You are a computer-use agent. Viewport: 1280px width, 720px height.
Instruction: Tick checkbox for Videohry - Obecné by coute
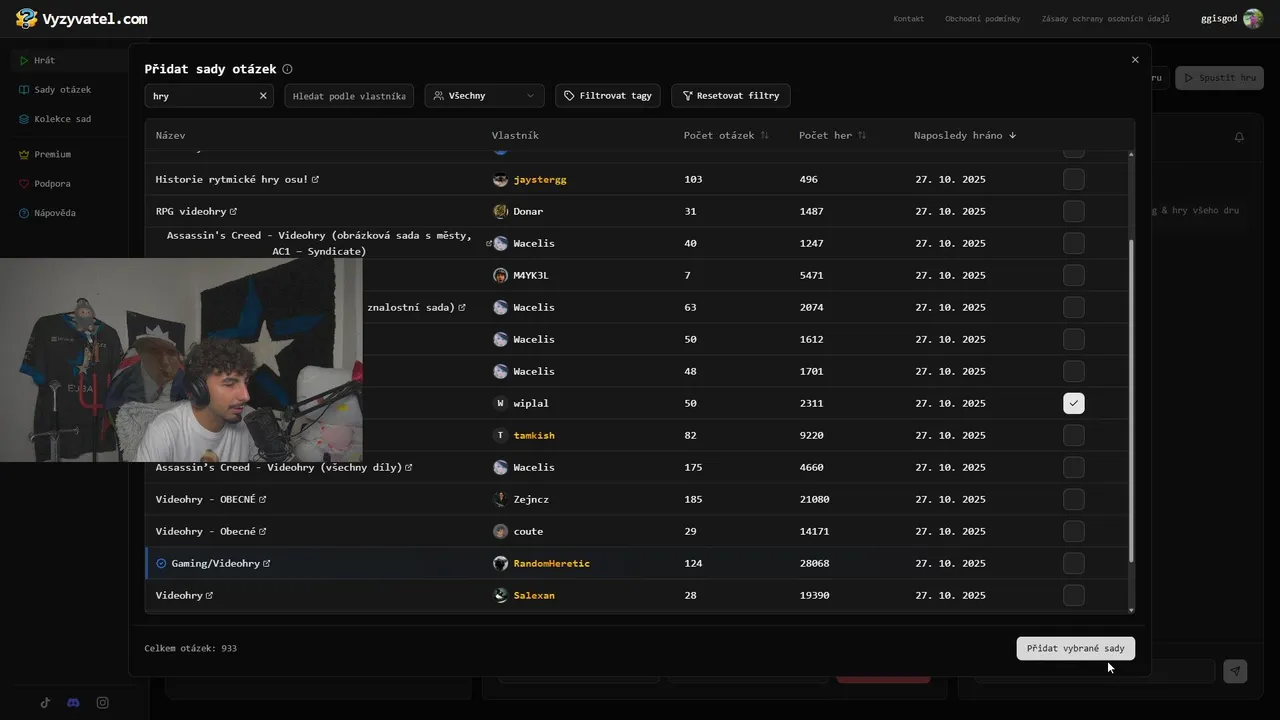pyautogui.click(x=1073, y=532)
